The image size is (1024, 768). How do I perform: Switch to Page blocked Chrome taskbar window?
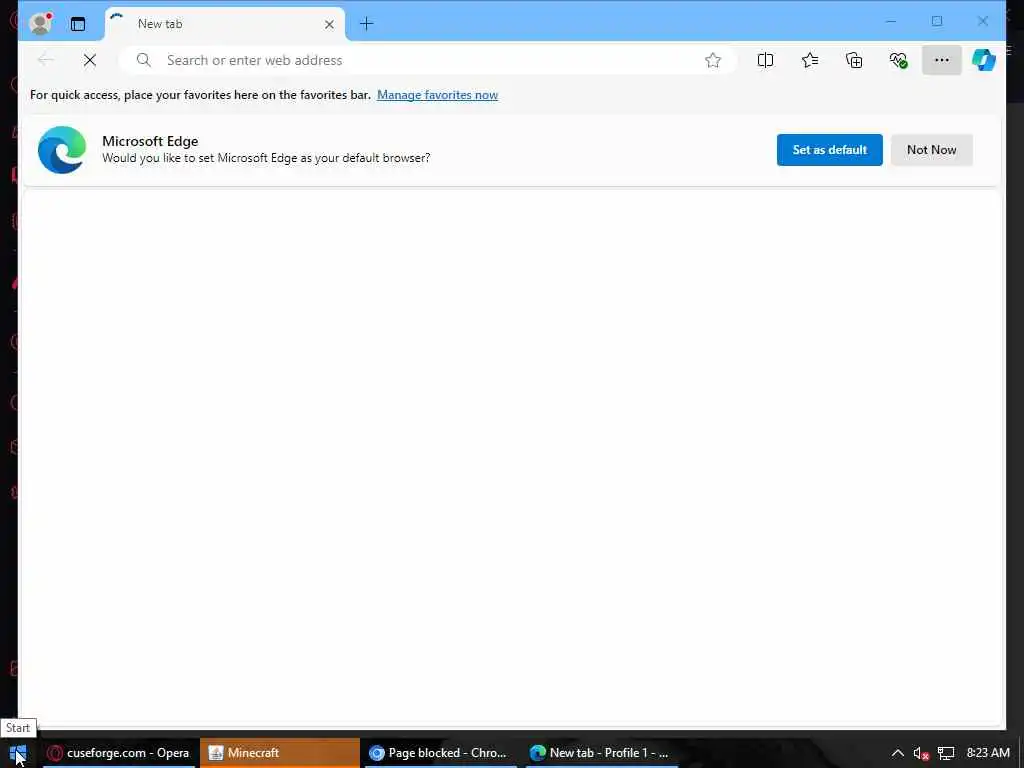[440, 753]
